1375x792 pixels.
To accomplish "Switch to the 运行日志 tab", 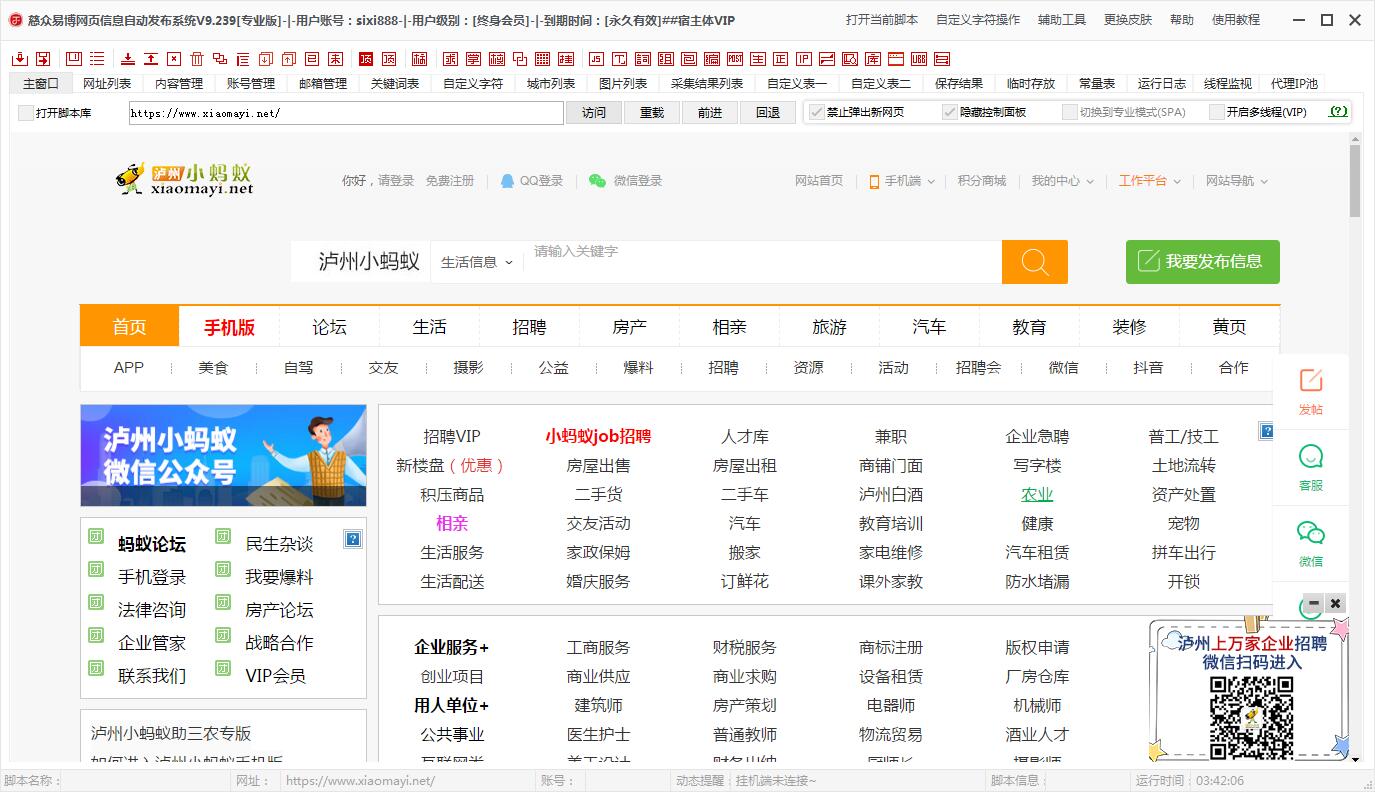I will pyautogui.click(x=1162, y=84).
